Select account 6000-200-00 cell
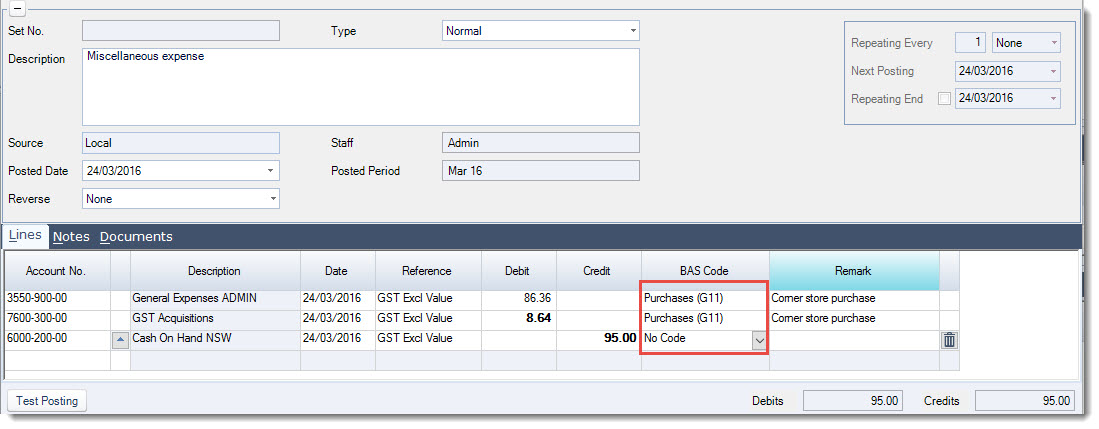1099x429 pixels. point(57,339)
